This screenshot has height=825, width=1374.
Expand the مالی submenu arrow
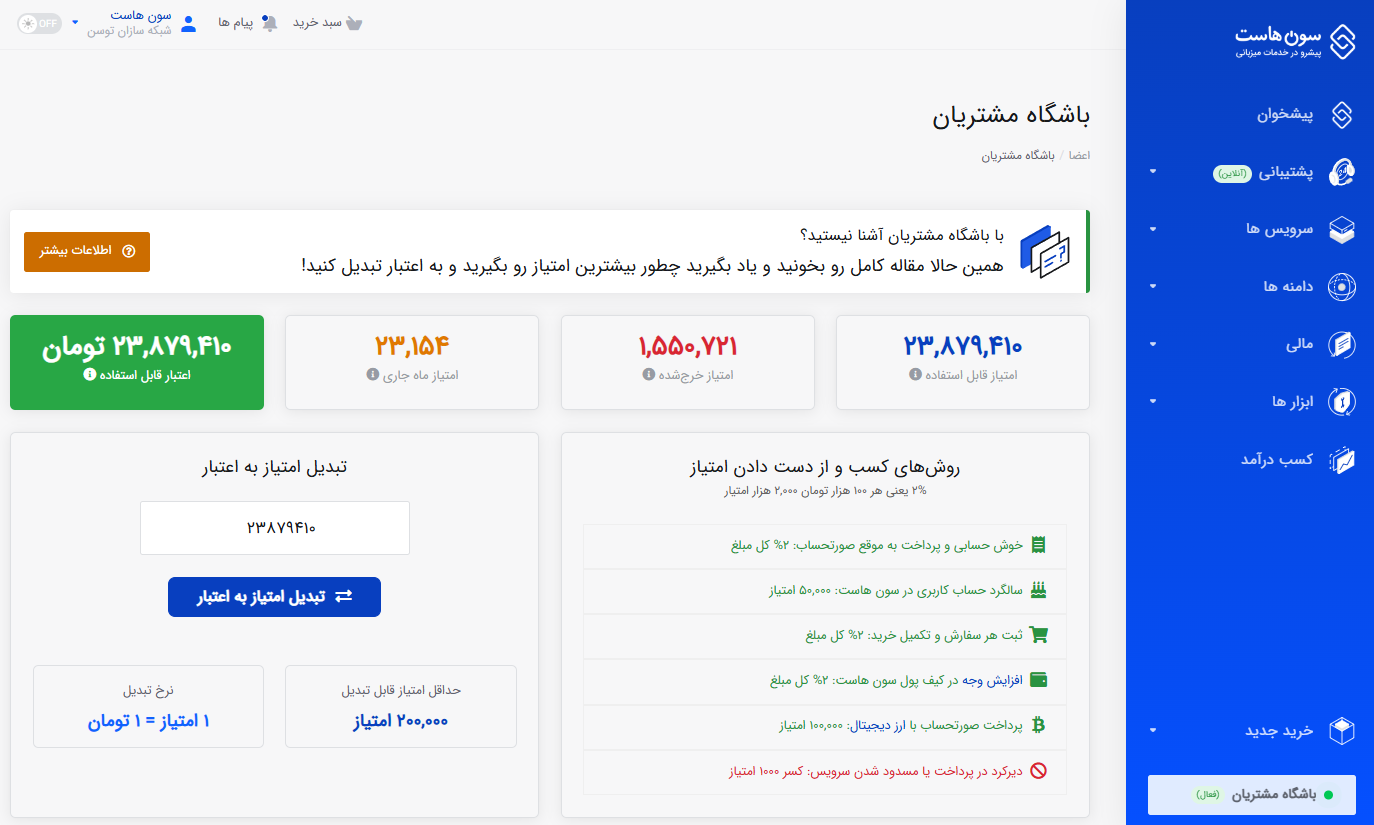click(x=1153, y=345)
